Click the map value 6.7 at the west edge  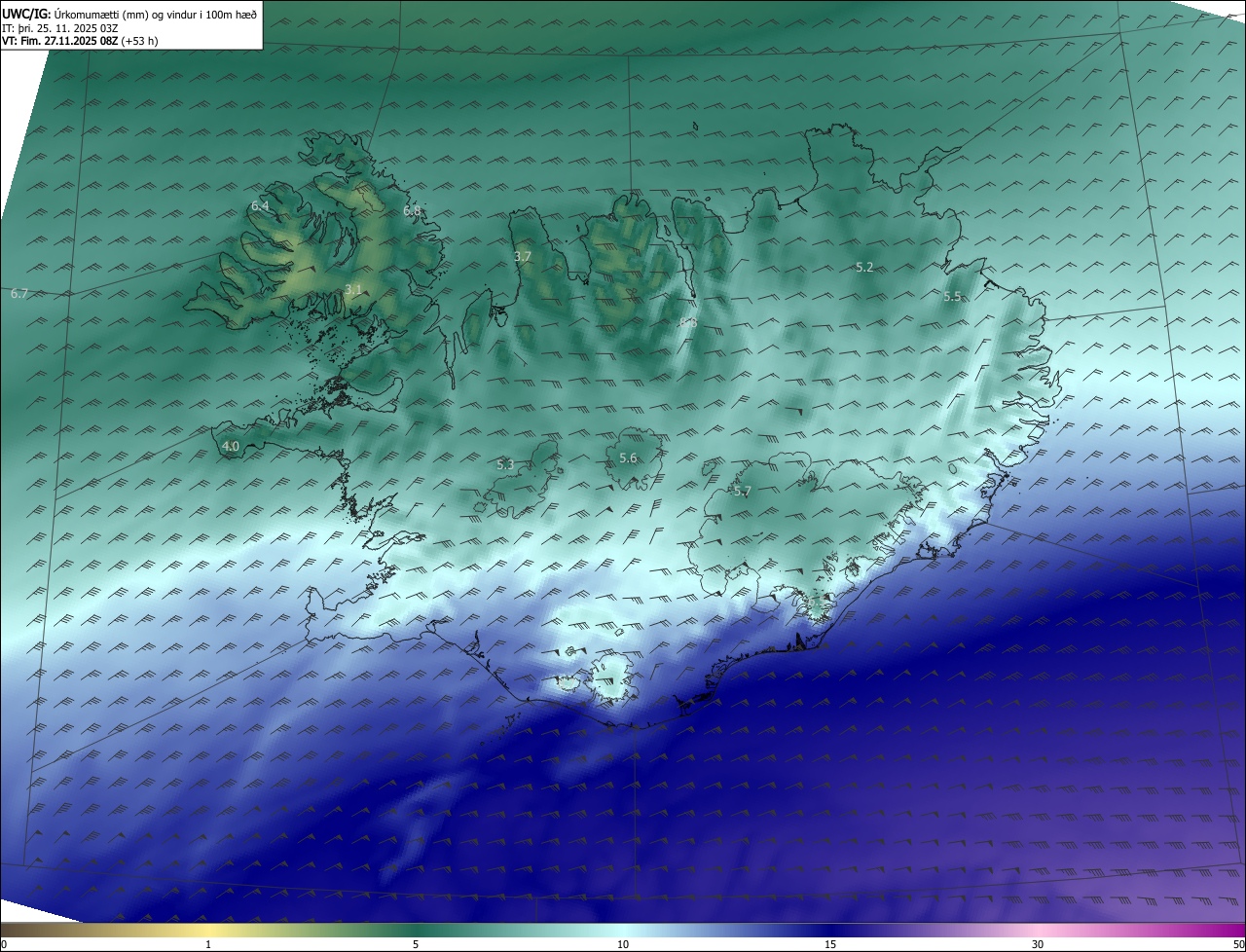19,293
